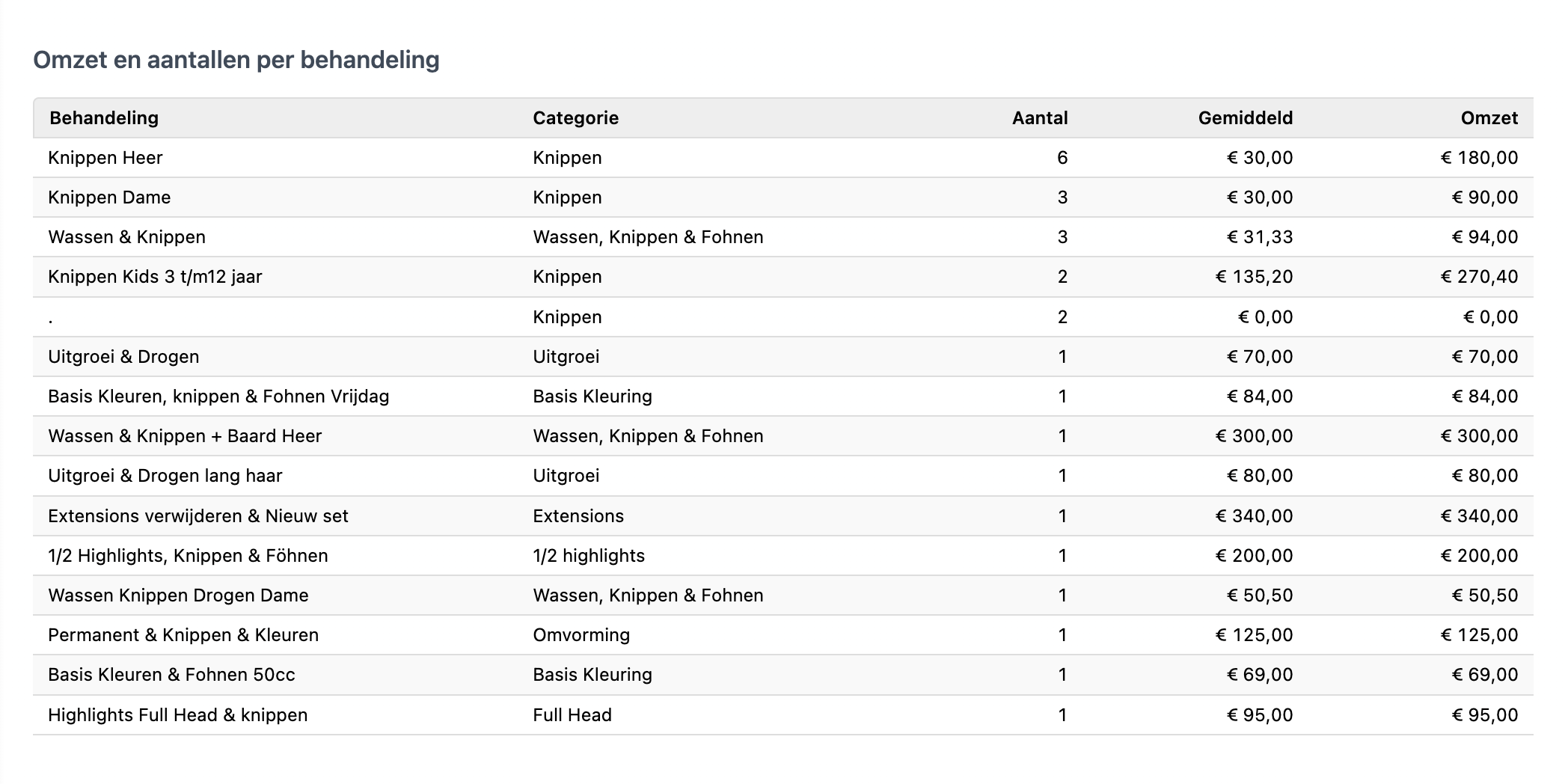The height and width of the screenshot is (784, 1568).
Task: Select the Knippen Heer row
Action: click(105, 158)
